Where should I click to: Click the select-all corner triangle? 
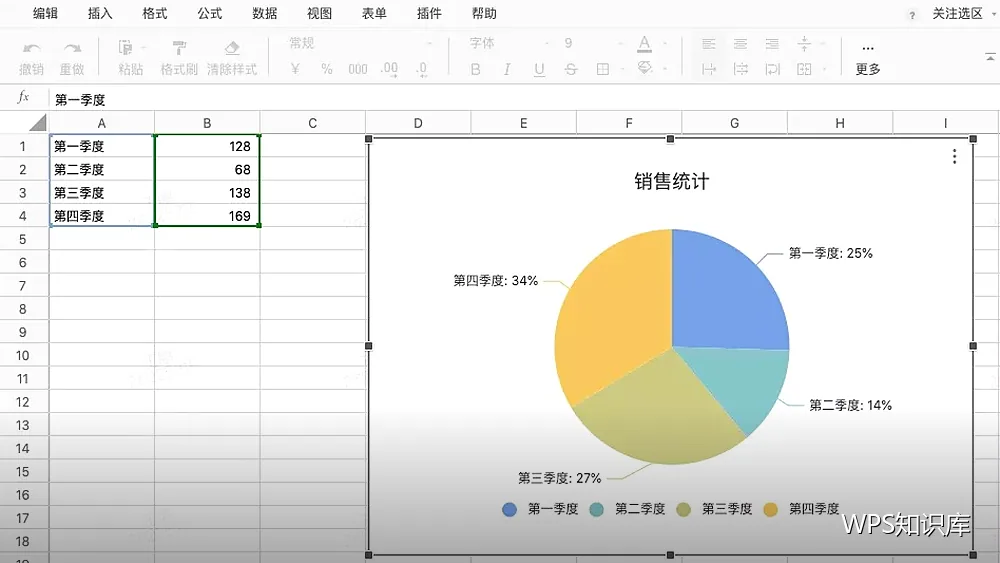[x=38, y=122]
